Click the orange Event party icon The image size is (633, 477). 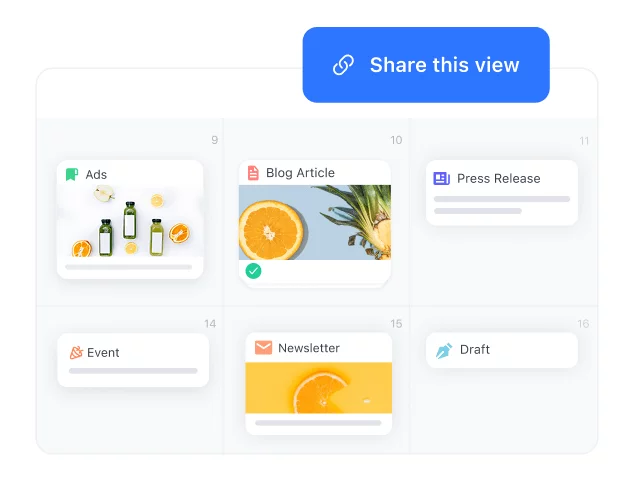click(76, 352)
